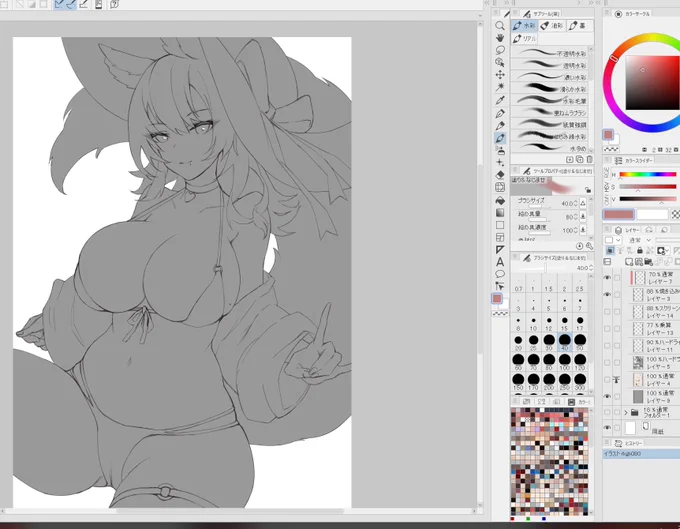Choose the 塗りムラブラシ brush preset
Viewport: 680px width, 529px height.
click(x=550, y=112)
